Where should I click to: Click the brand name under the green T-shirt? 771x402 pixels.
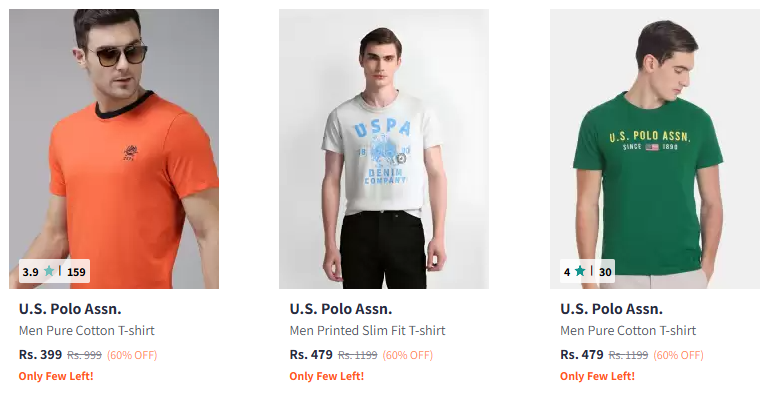[x=611, y=309]
